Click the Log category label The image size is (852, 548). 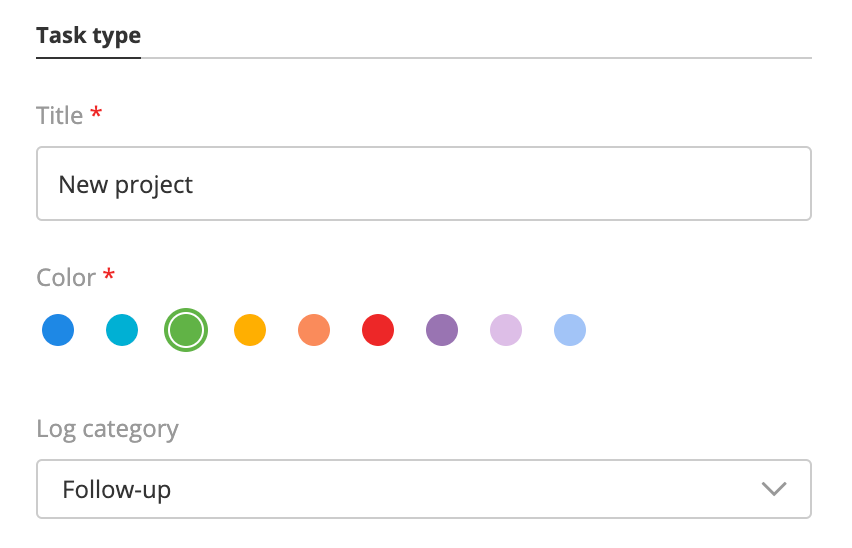pyautogui.click(x=107, y=430)
